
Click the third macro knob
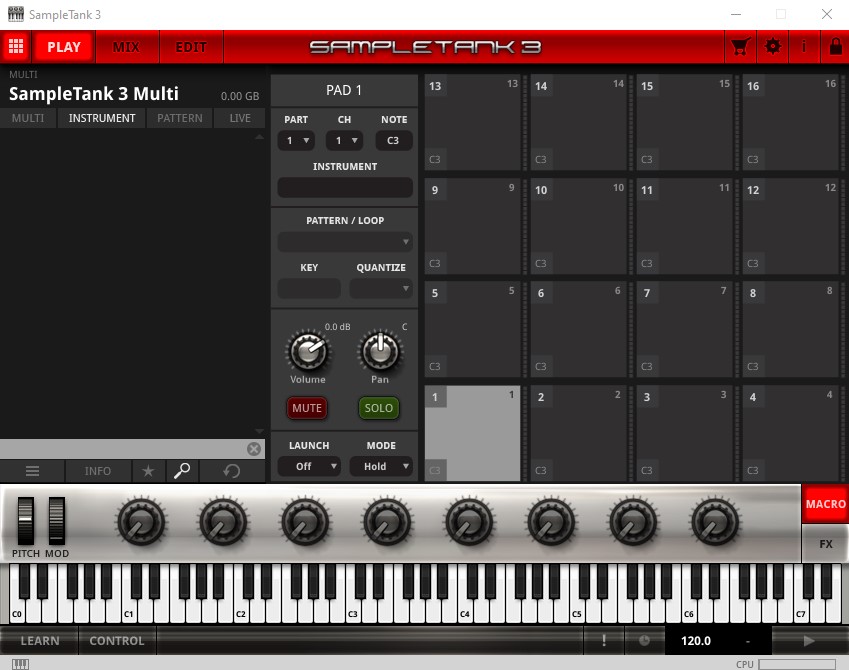click(305, 523)
